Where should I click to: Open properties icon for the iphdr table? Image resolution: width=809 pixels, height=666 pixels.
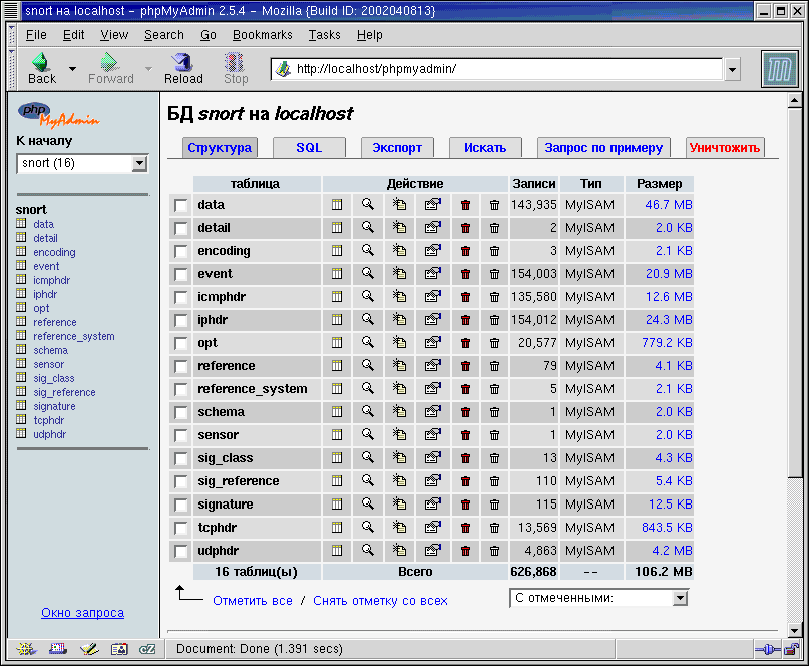coord(432,320)
